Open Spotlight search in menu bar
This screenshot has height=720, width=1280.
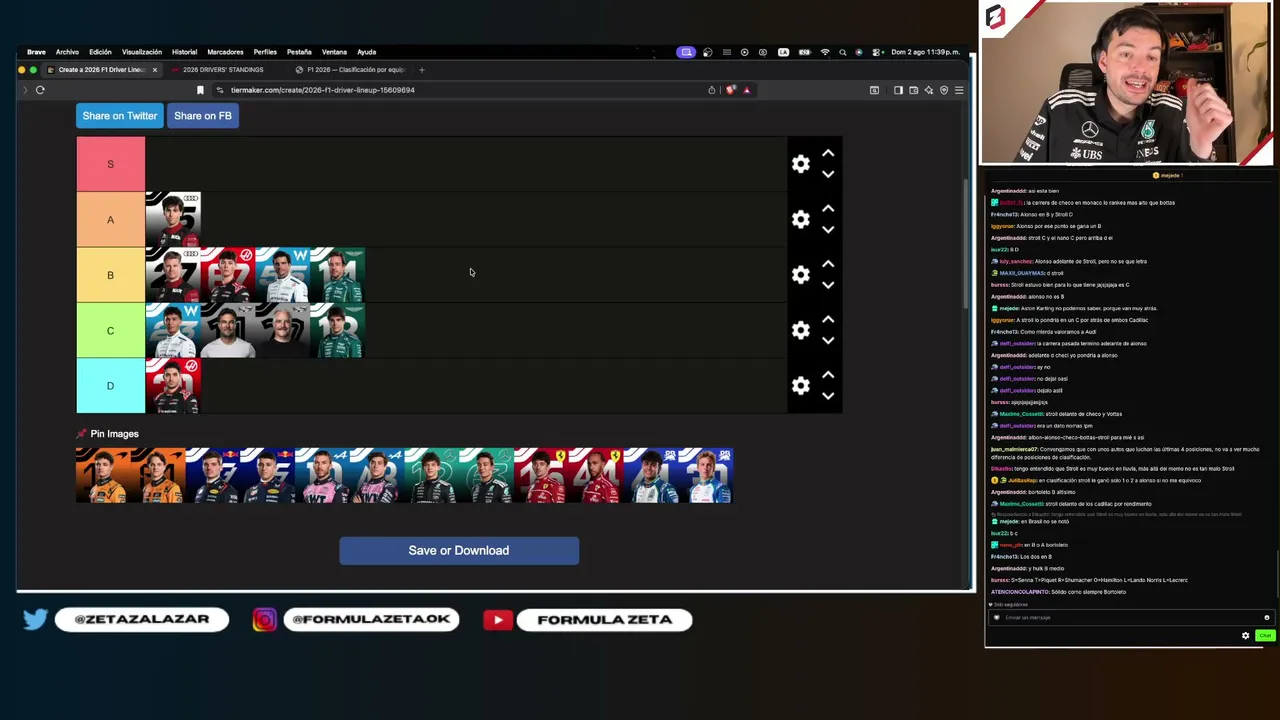[x=843, y=52]
